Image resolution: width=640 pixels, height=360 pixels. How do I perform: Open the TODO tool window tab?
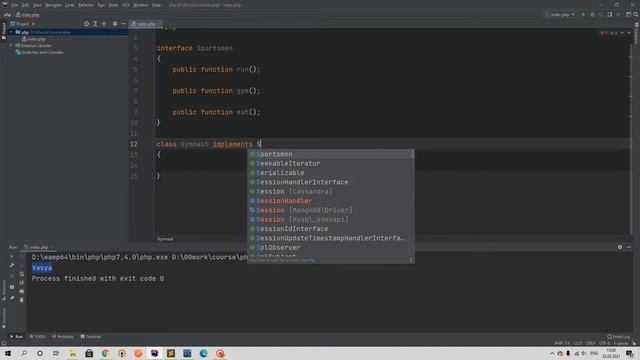click(38, 337)
